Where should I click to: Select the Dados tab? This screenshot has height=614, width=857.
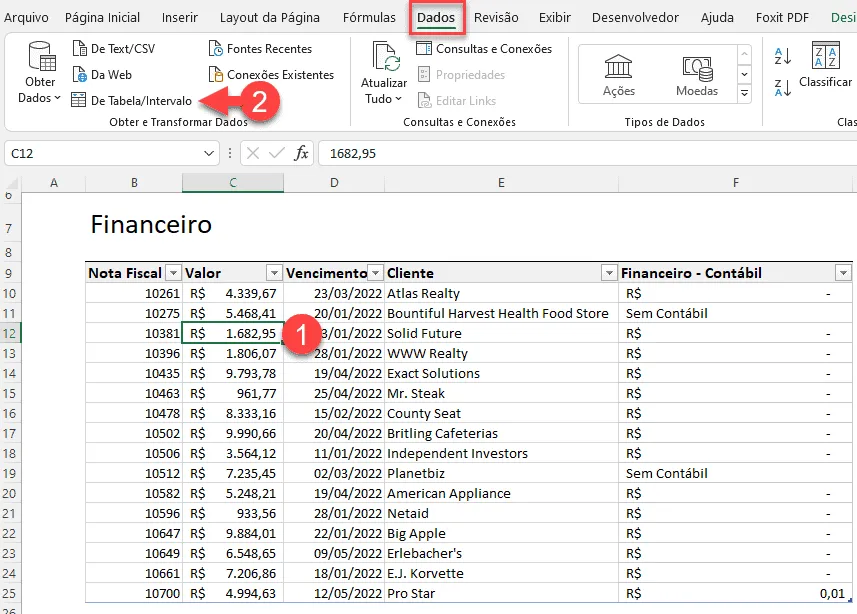[x=436, y=17]
